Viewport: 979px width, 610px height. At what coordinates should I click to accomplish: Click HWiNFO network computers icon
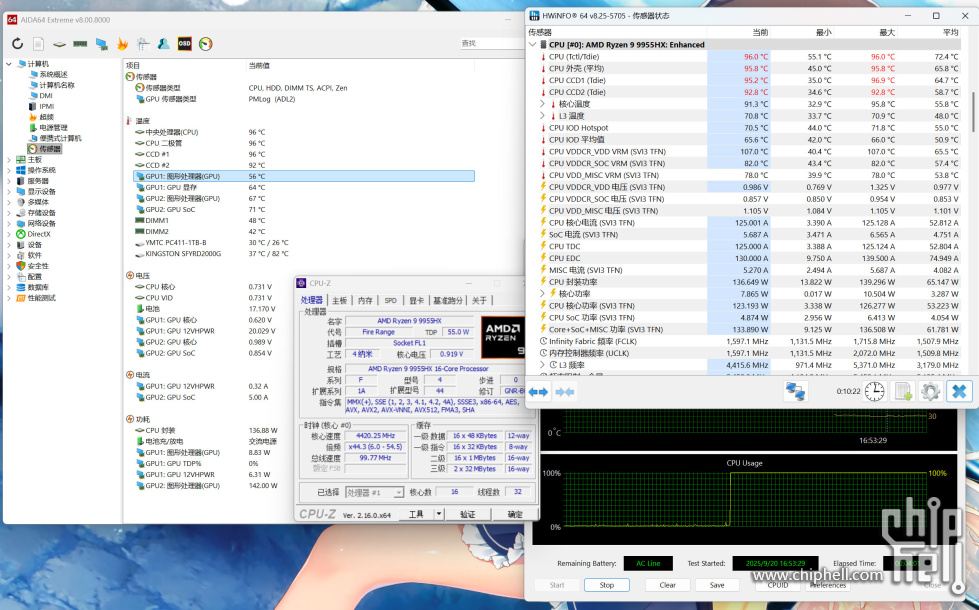point(795,391)
